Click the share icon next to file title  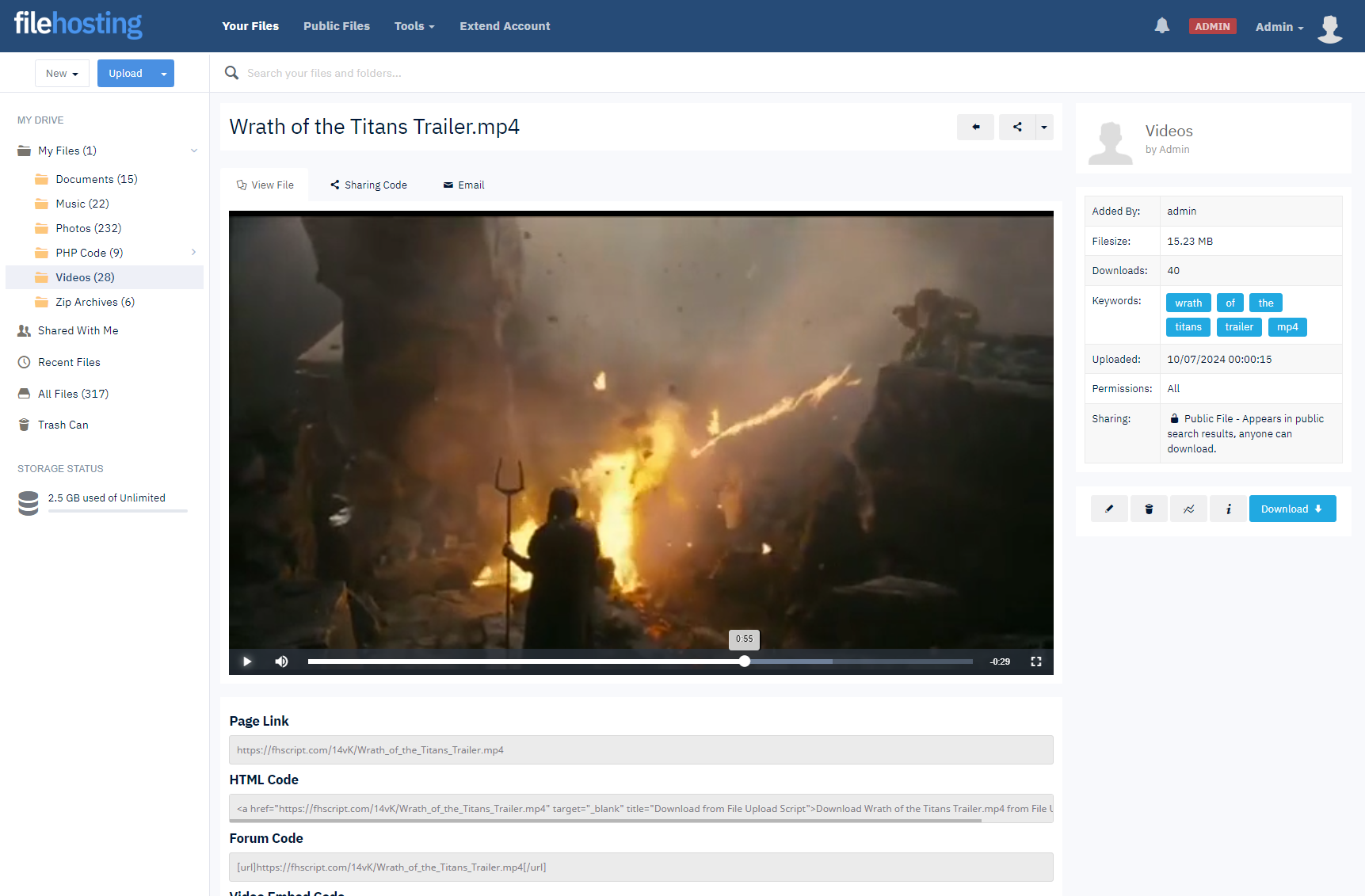1017,127
